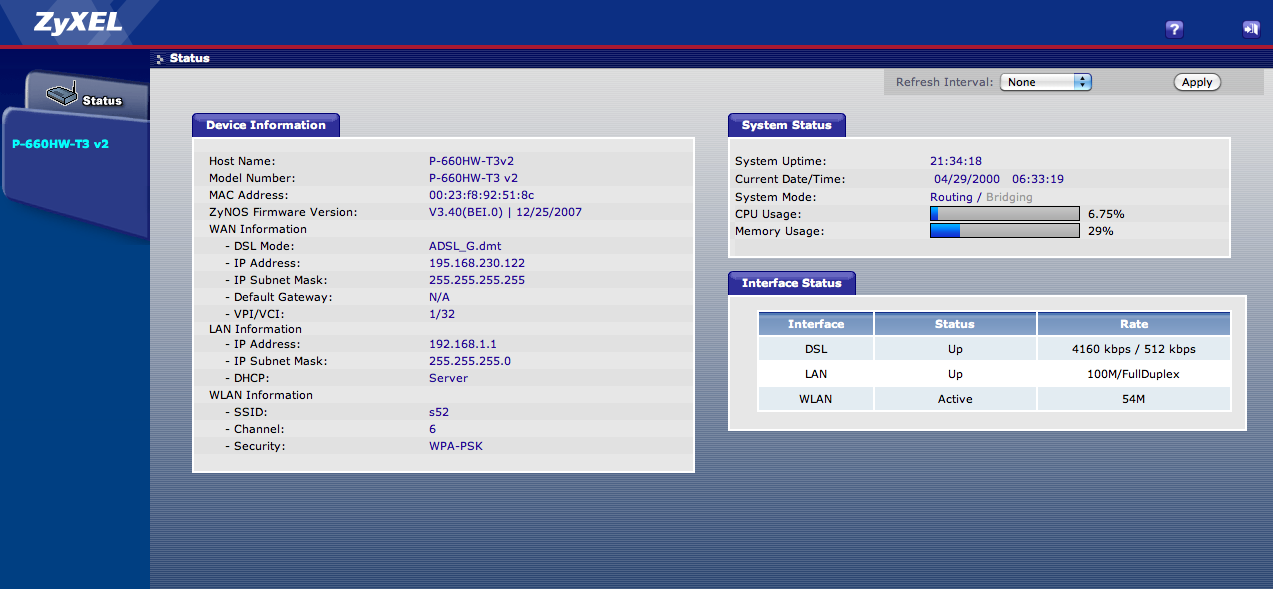Click the small icon beside Status title
1273x589 pixels.
click(160, 59)
